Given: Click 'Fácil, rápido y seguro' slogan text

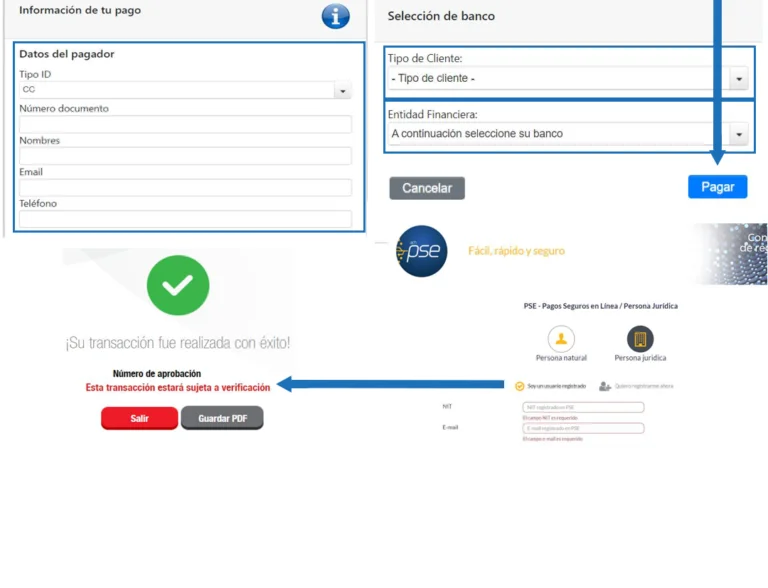Looking at the screenshot, I should (x=516, y=251).
